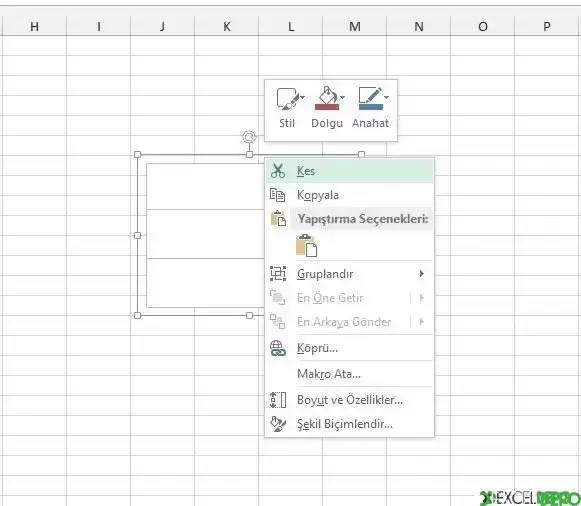Viewport: 581px width, 506px height.
Task: Open the Stil dropdown arrow
Action: tap(302, 97)
